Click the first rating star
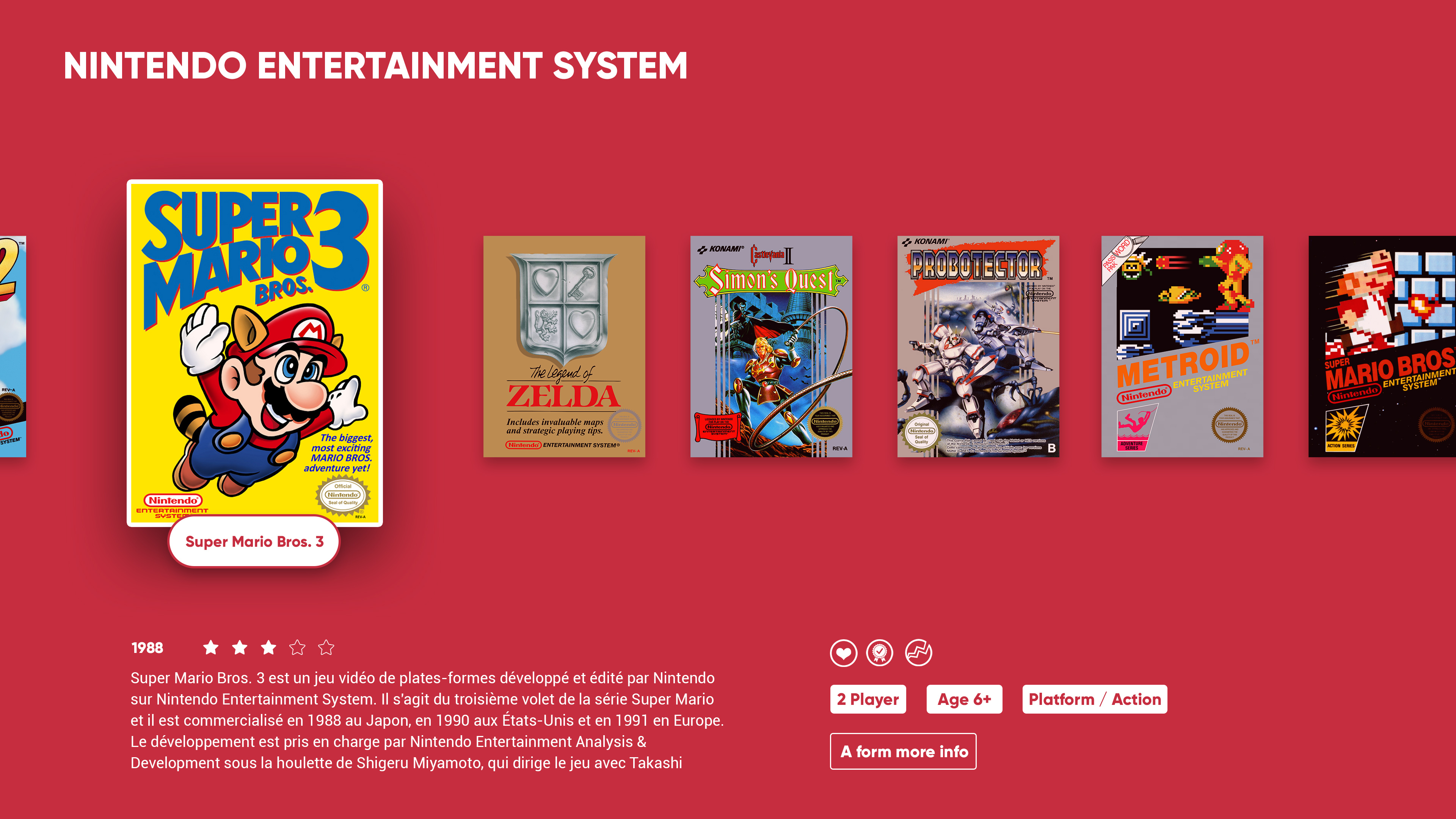 point(211,647)
